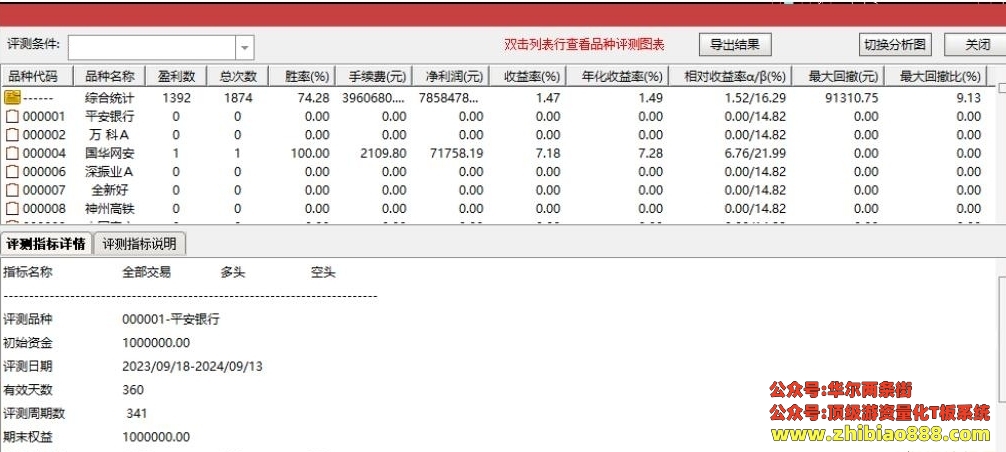Click stock code 000004
Screen dimensions: 1006x452
point(44,154)
